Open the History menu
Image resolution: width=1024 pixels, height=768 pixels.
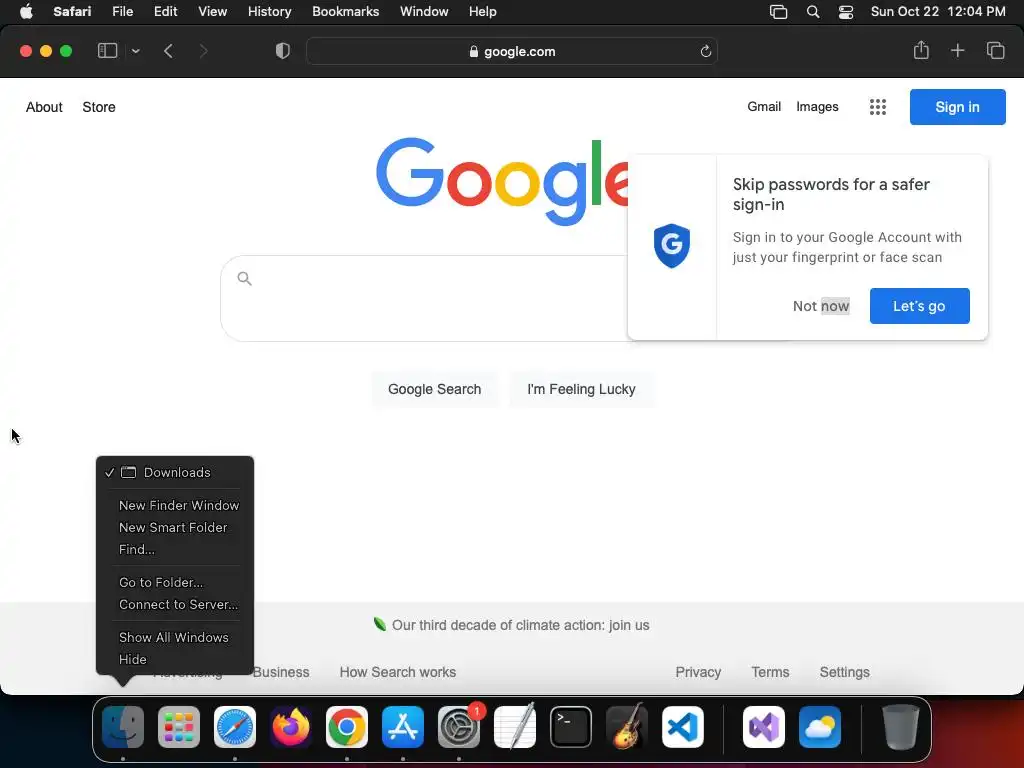pos(269,11)
